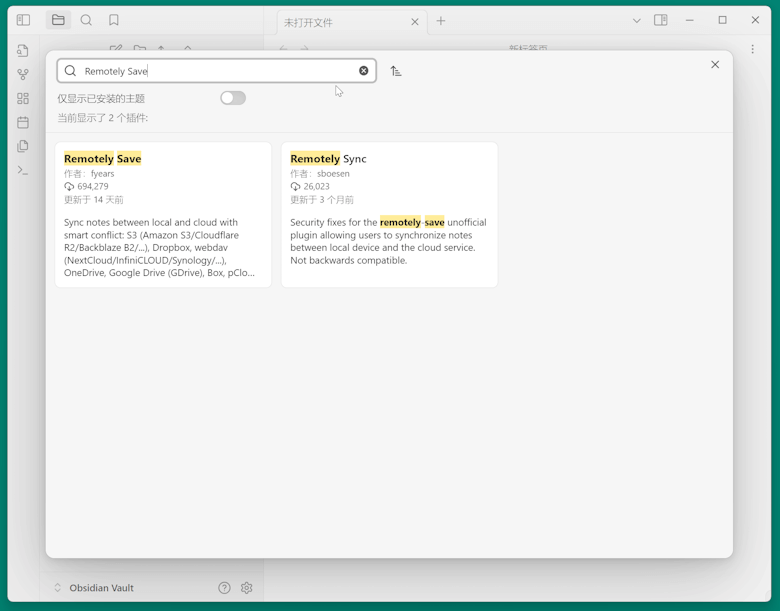Open command palette terminal icon
780x611 pixels.
(x=23, y=170)
